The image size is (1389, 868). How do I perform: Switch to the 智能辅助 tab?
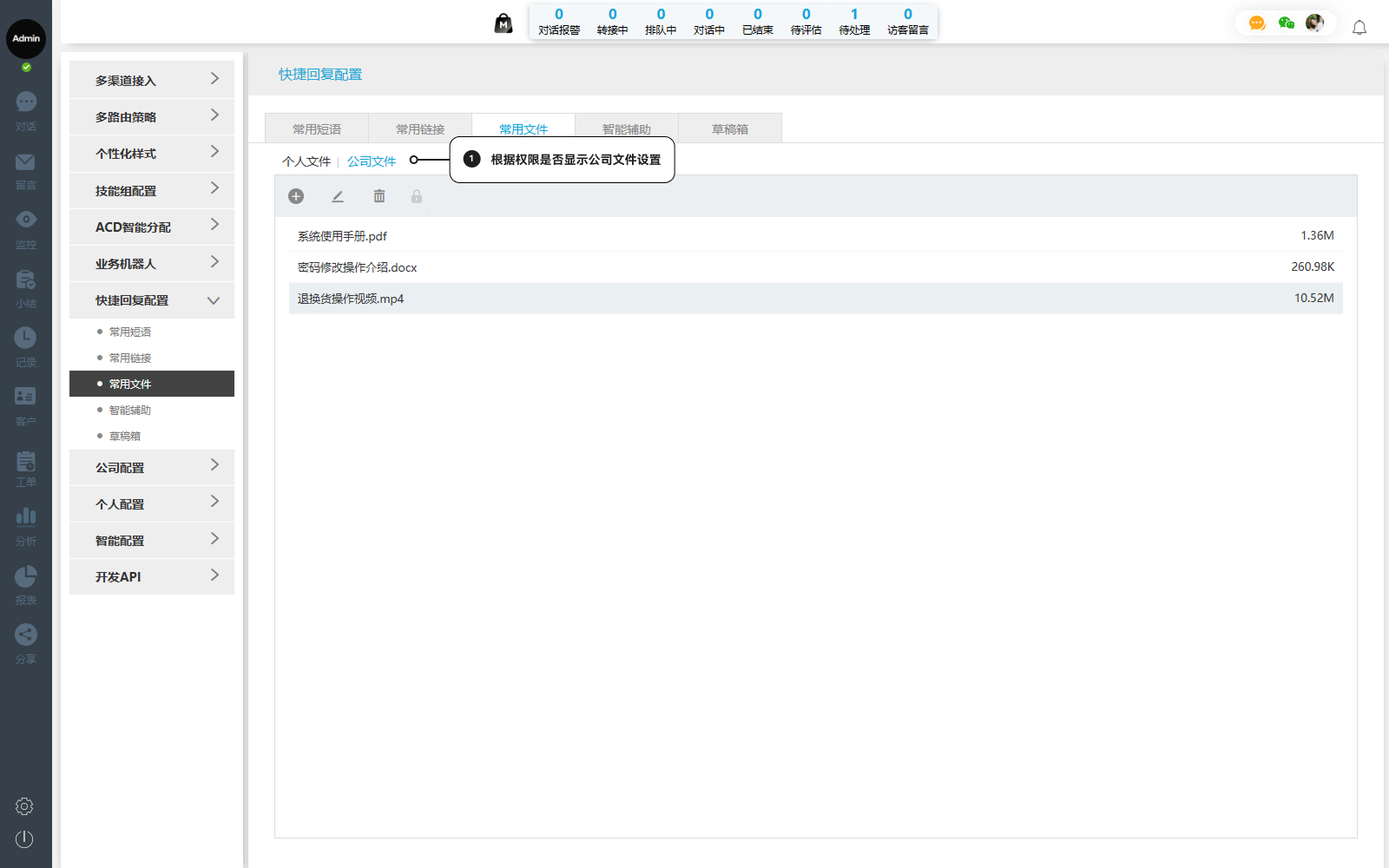click(626, 128)
